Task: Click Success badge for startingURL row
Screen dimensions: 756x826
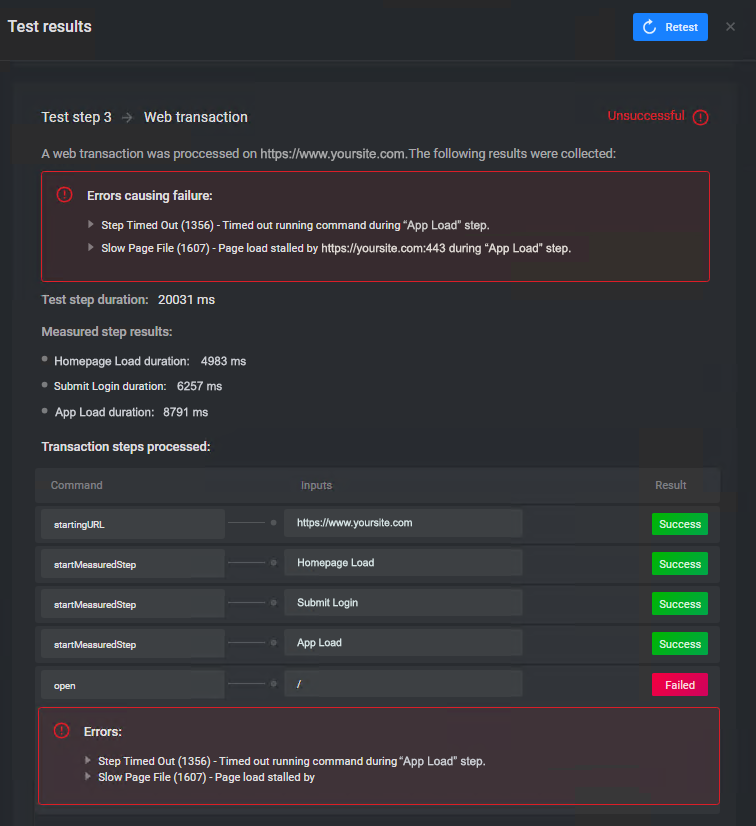Action: click(x=680, y=524)
